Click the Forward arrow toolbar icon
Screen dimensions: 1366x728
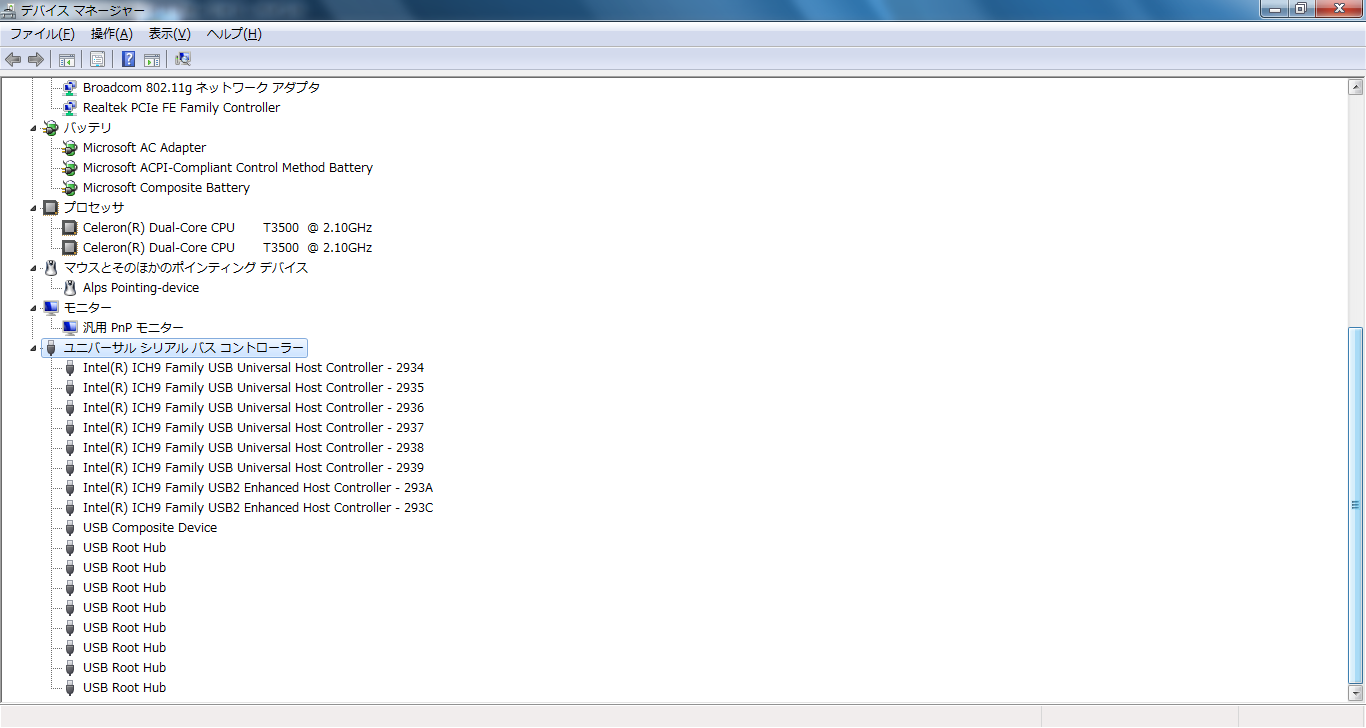(x=36, y=59)
